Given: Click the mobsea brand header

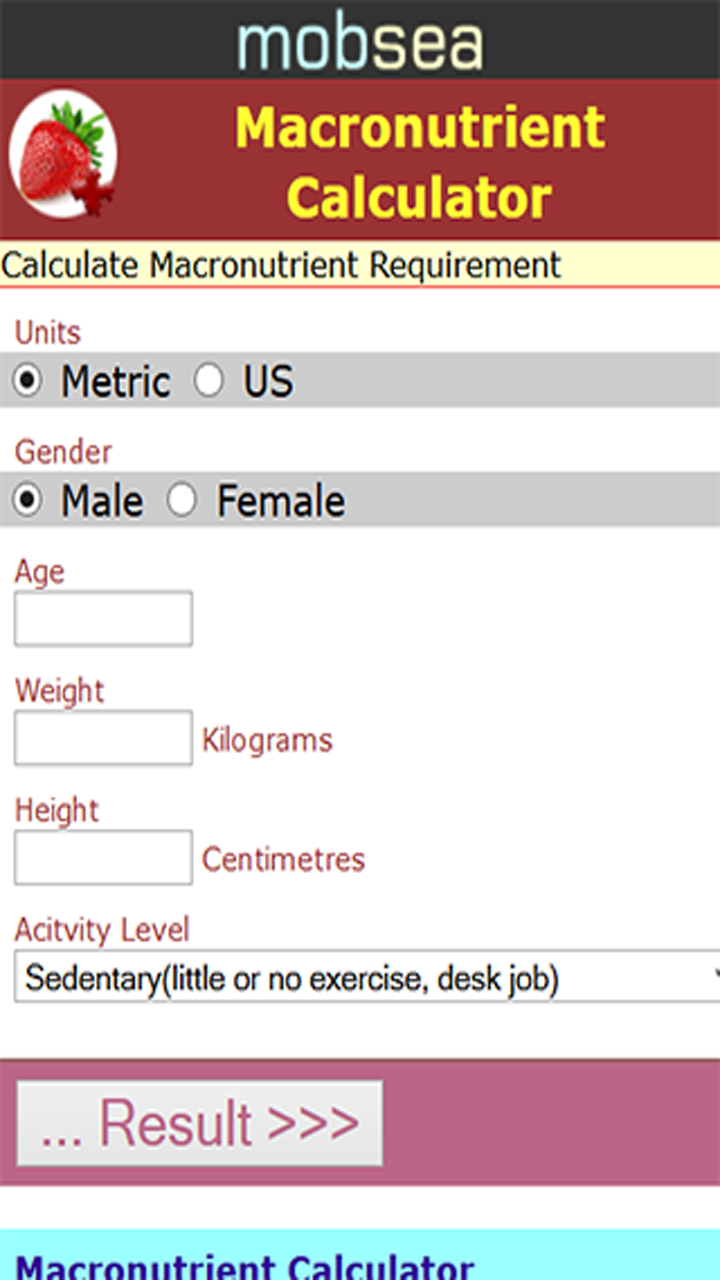Looking at the screenshot, I should coord(360,40).
